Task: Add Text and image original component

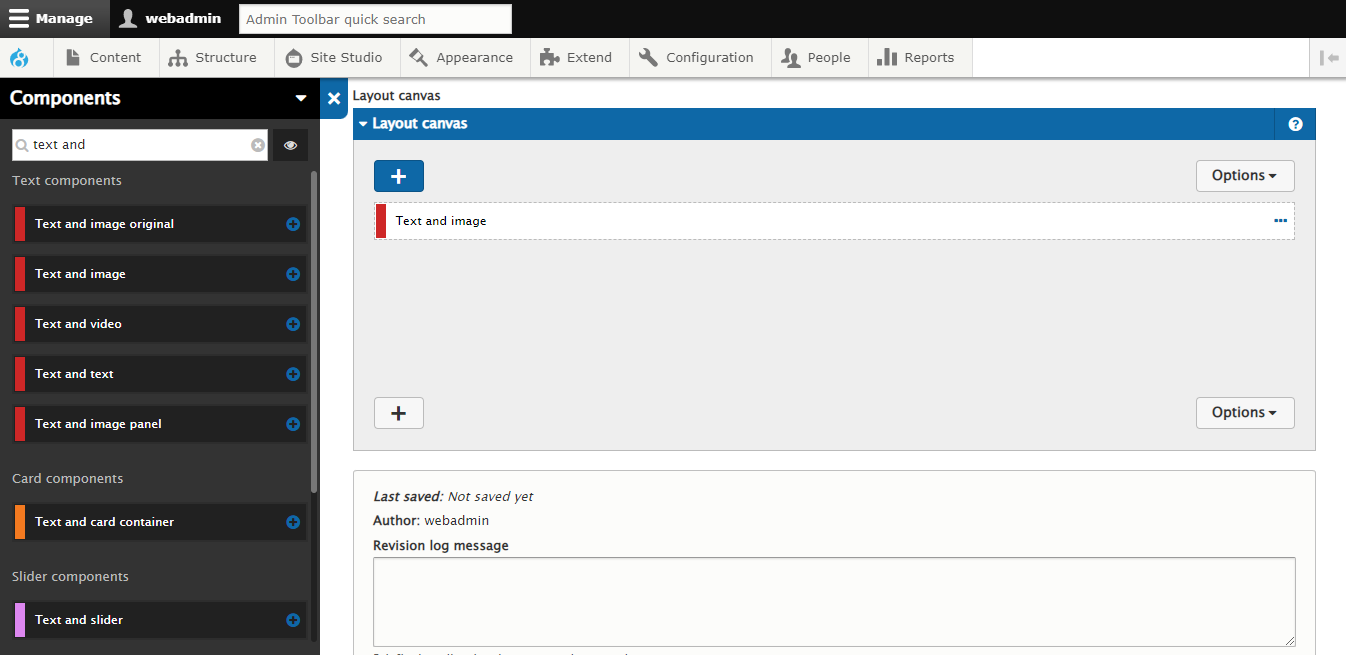Action: click(293, 224)
